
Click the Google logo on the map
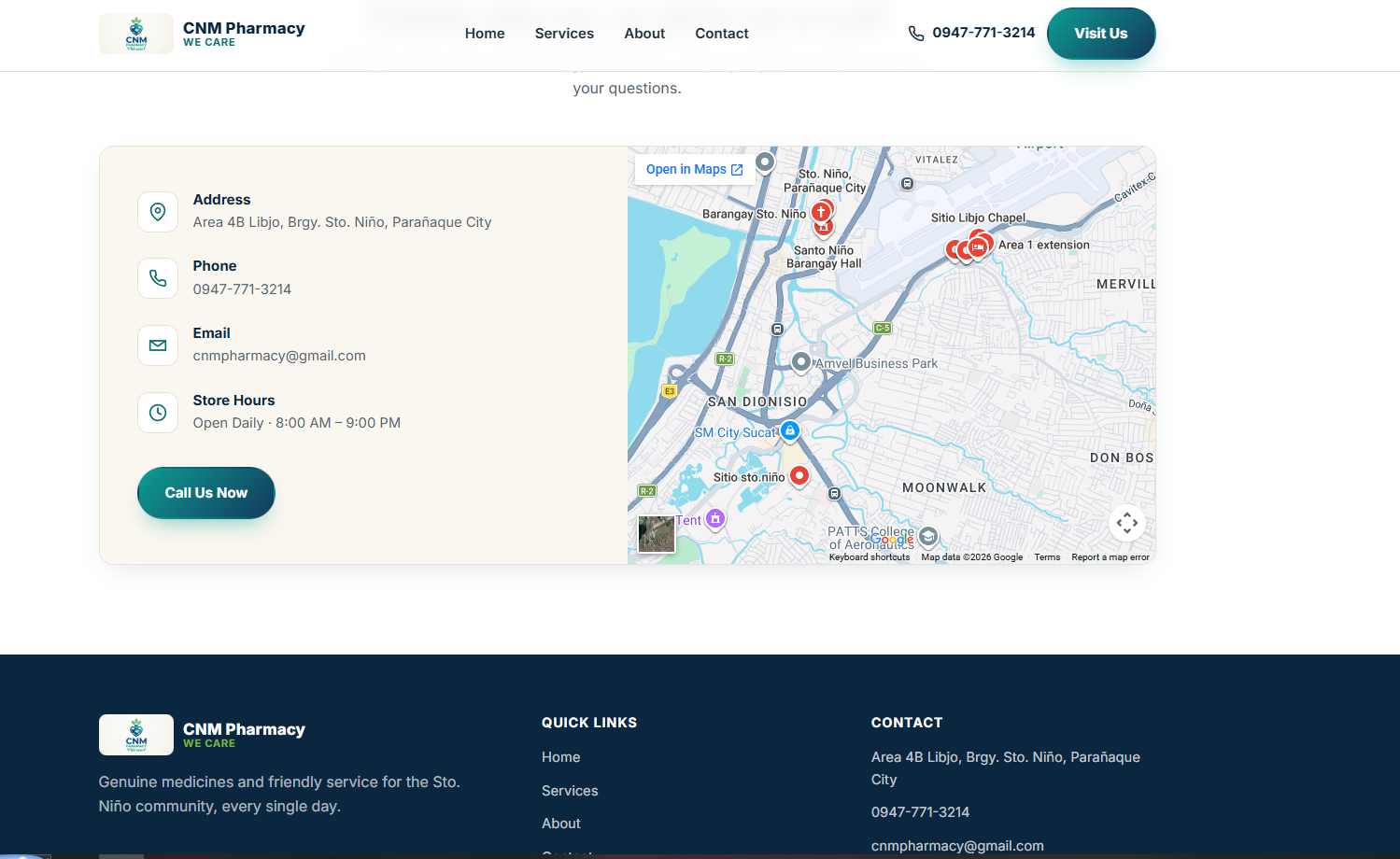(892, 539)
